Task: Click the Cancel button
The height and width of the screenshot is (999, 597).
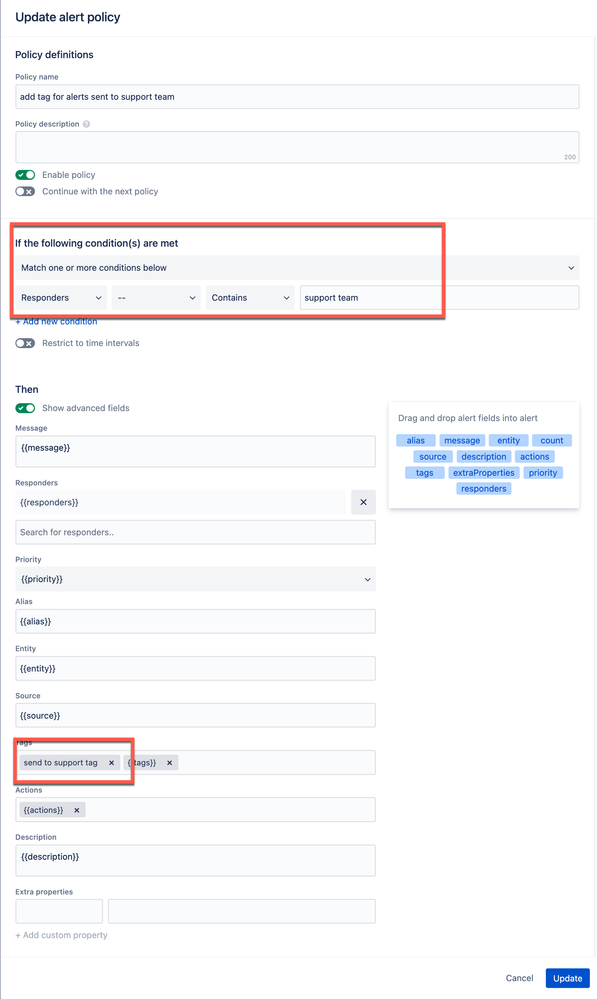Action: (519, 978)
